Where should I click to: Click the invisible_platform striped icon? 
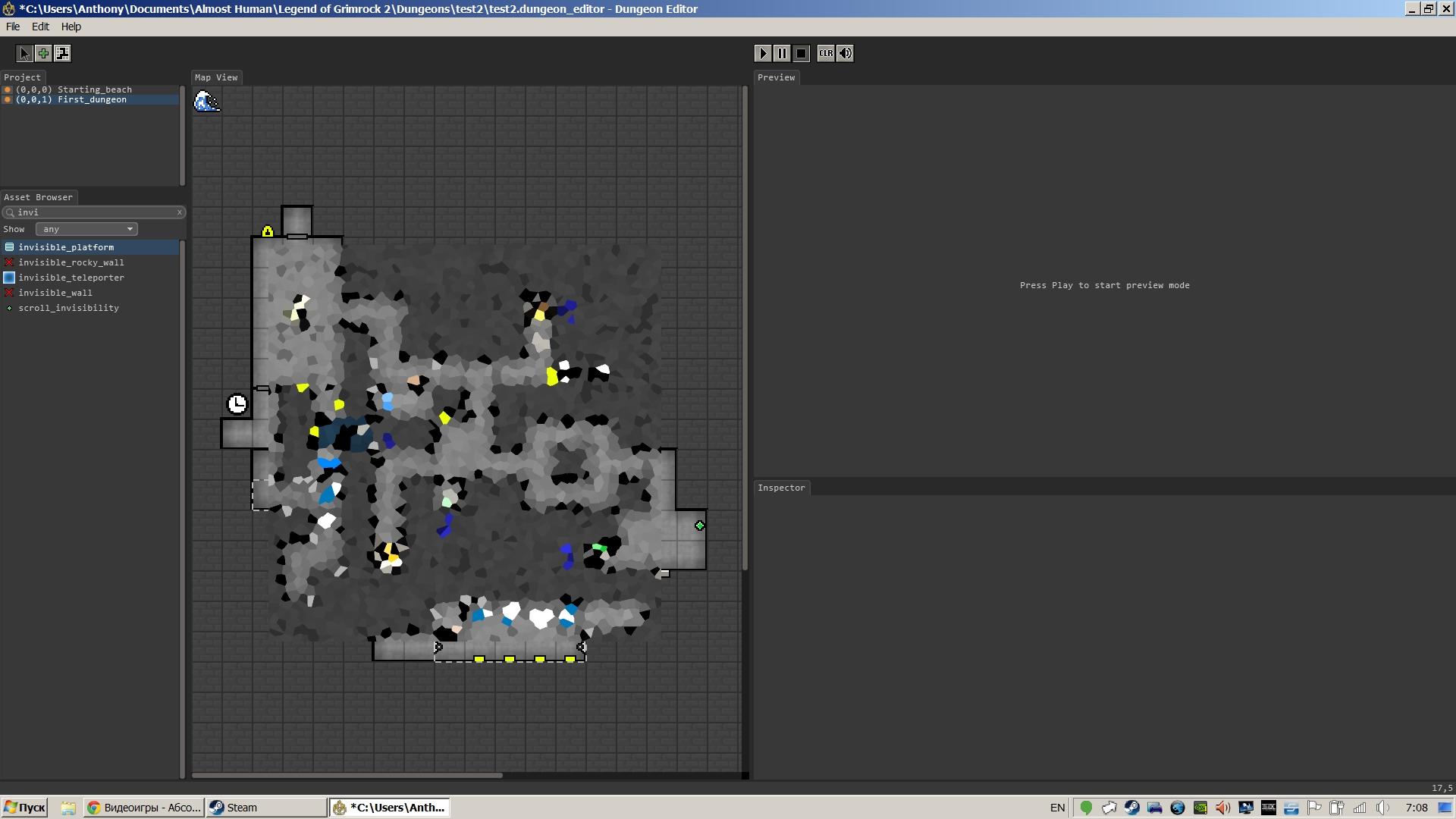click(9, 247)
